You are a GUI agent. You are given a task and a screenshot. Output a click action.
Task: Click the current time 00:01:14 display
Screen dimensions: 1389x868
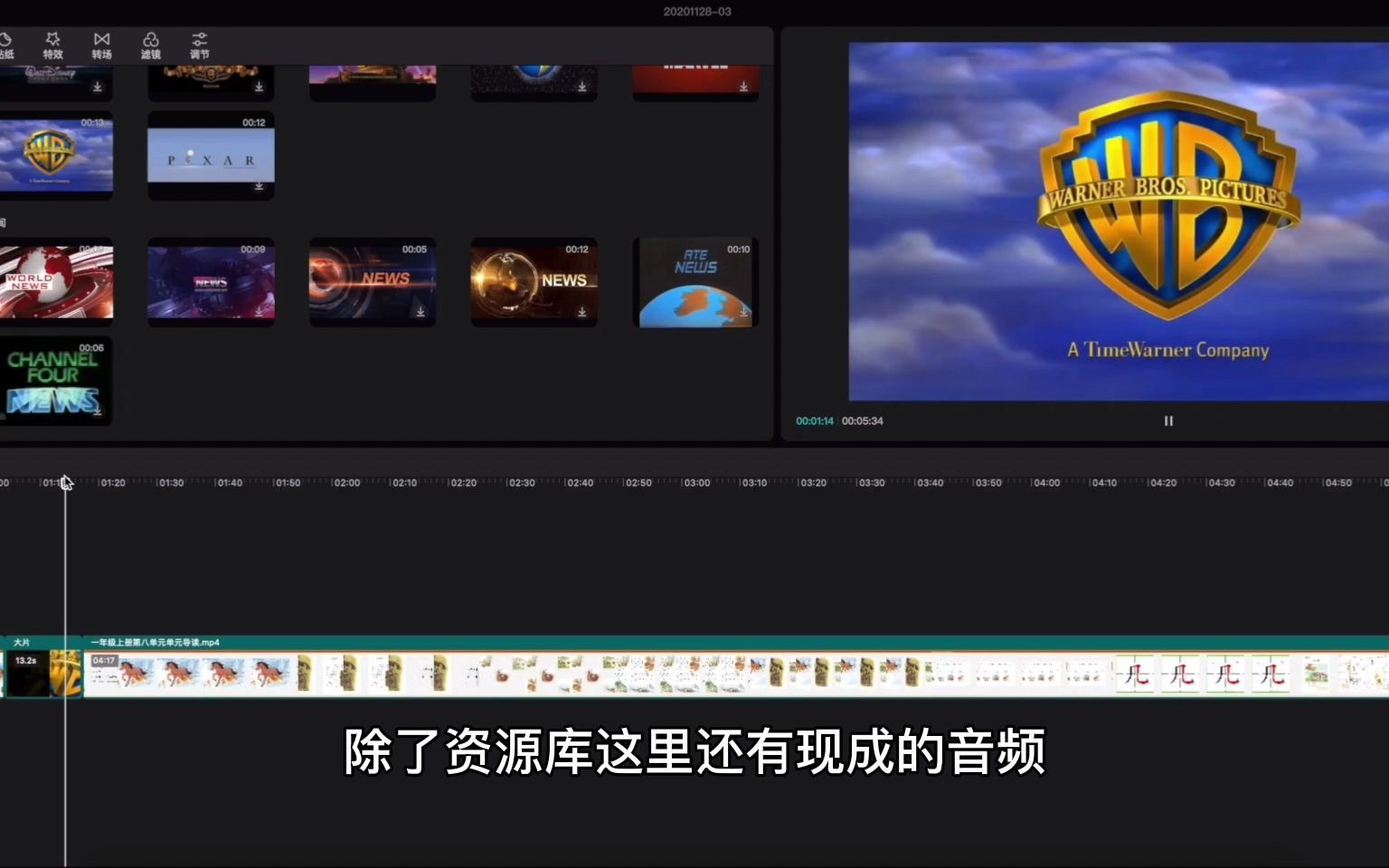click(x=815, y=421)
